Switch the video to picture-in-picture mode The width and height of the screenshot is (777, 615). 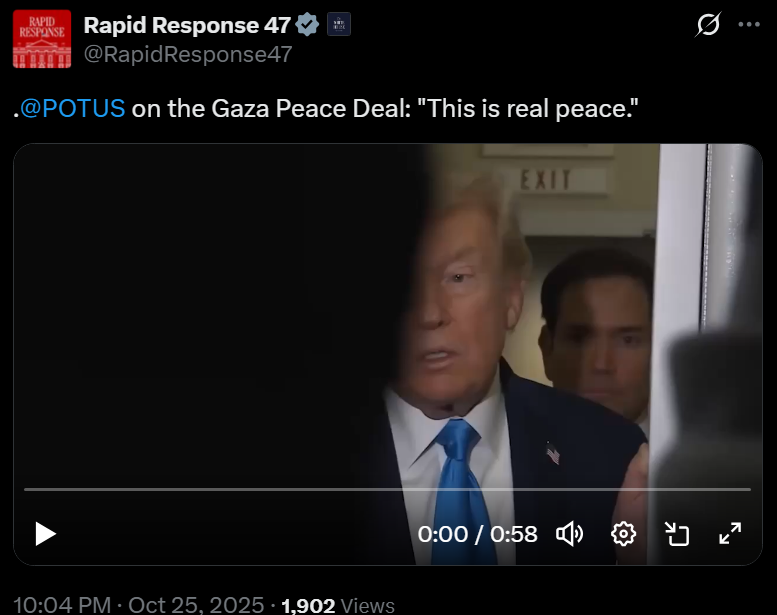tap(677, 534)
